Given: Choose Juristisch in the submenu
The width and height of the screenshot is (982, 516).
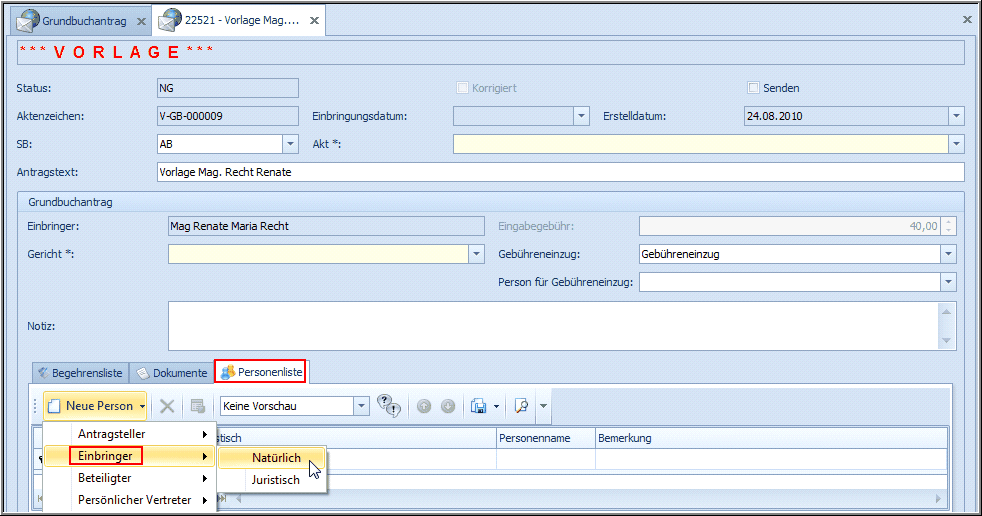Looking at the screenshot, I should click(x=275, y=480).
